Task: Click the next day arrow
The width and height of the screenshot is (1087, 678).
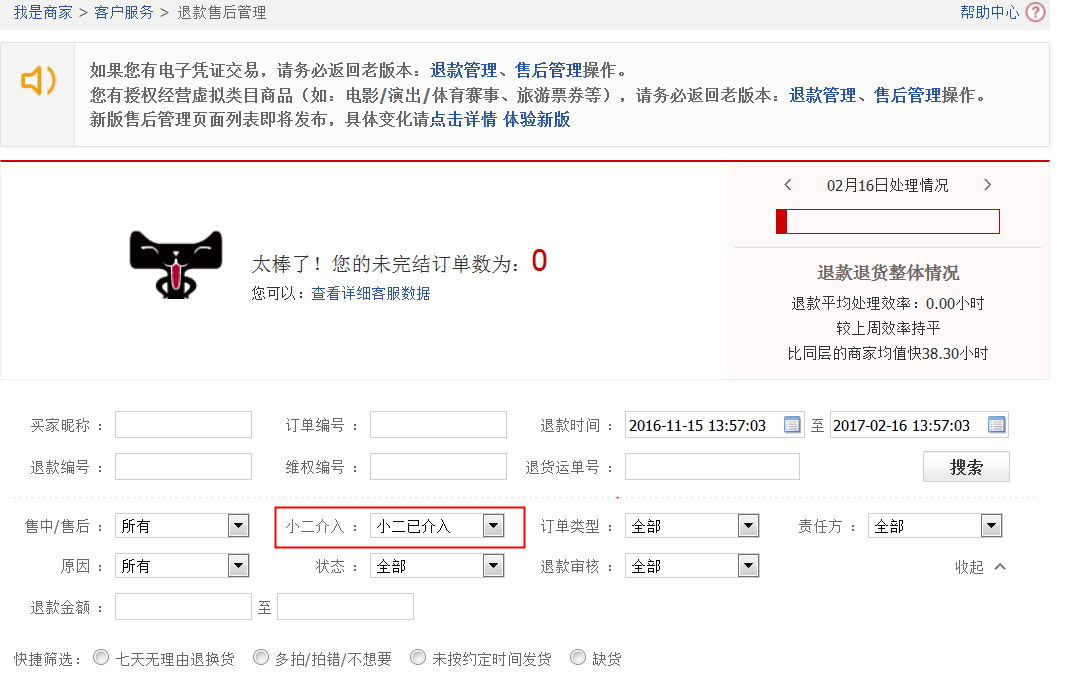Action: click(x=987, y=185)
